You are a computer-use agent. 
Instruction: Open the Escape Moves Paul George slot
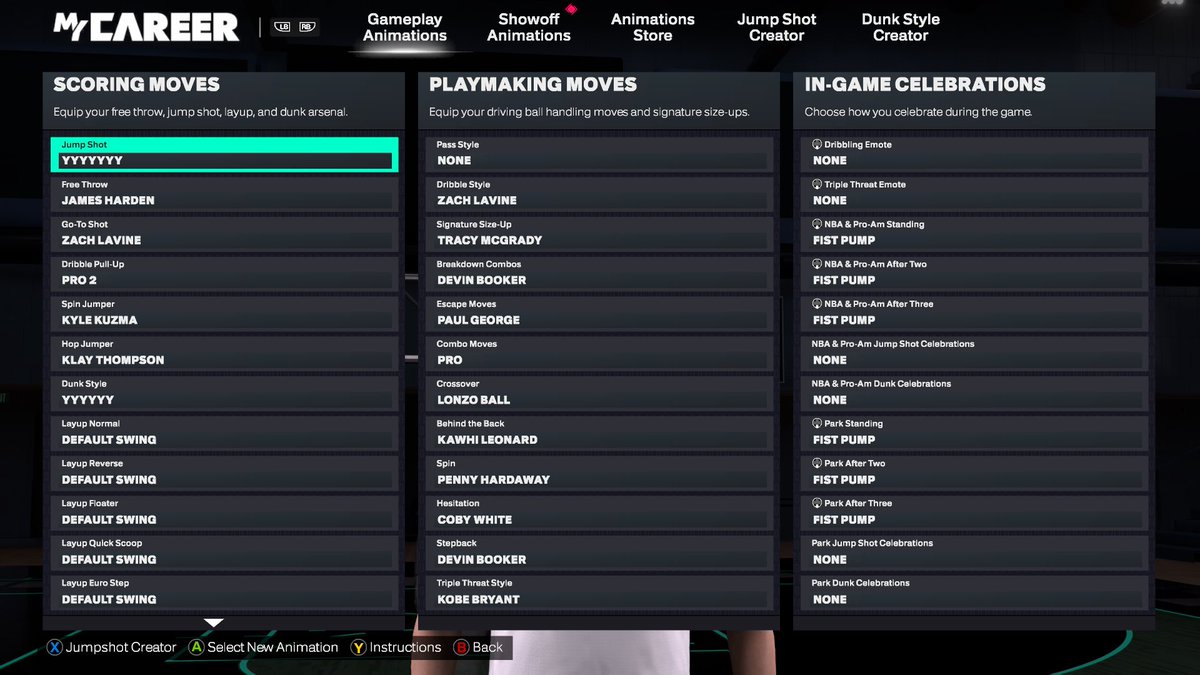click(599, 314)
